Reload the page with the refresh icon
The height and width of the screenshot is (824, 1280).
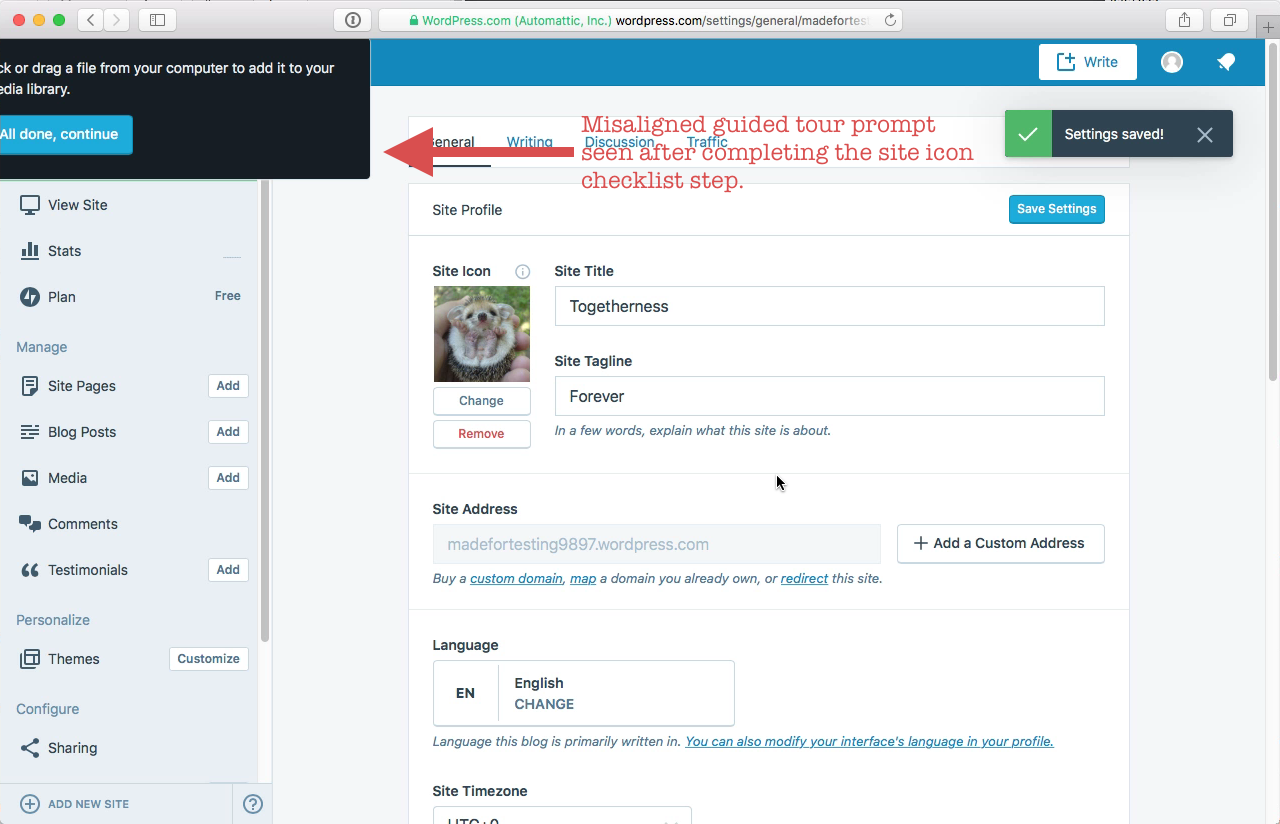click(890, 20)
